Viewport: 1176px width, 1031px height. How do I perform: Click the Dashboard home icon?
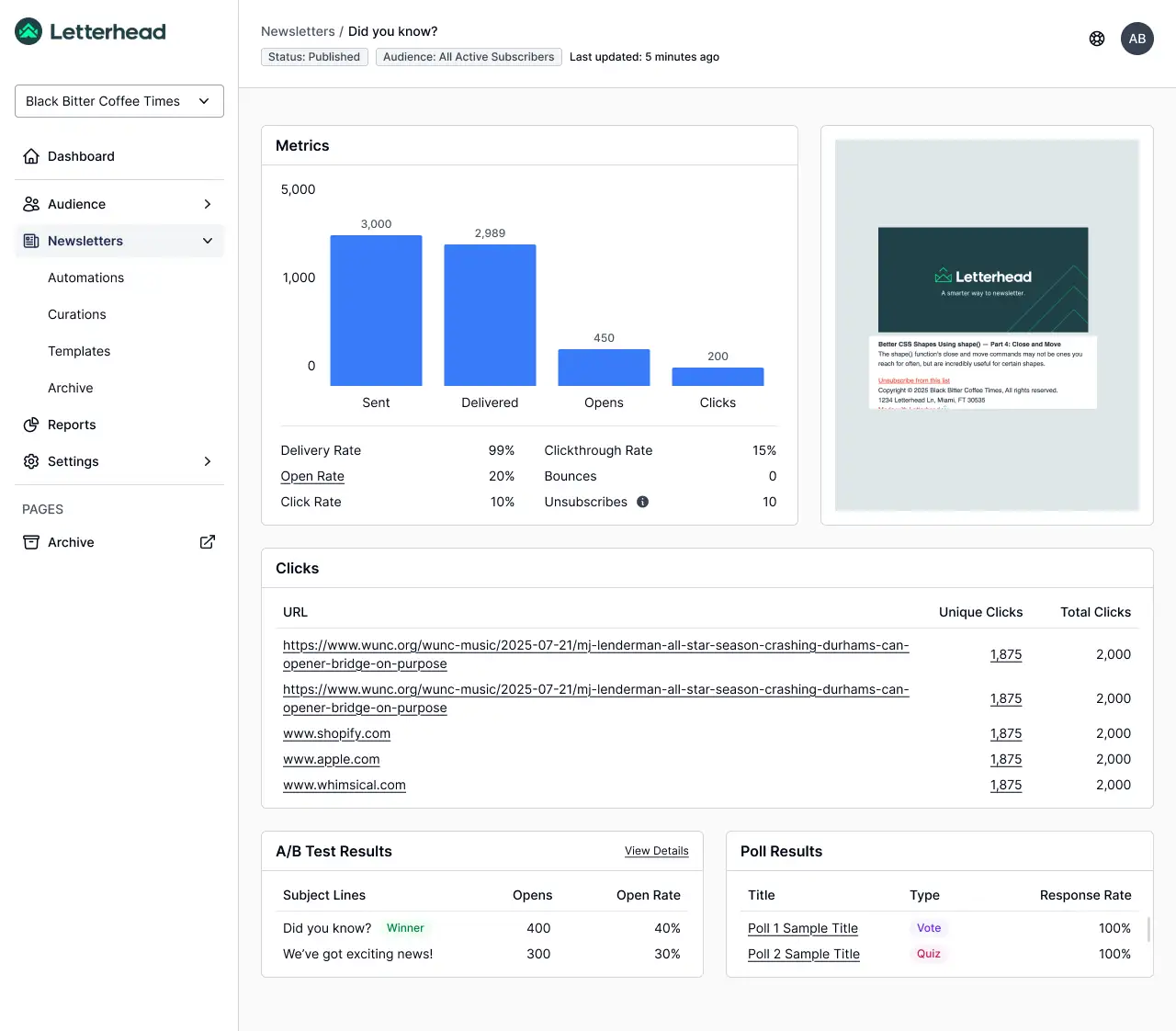(x=31, y=156)
